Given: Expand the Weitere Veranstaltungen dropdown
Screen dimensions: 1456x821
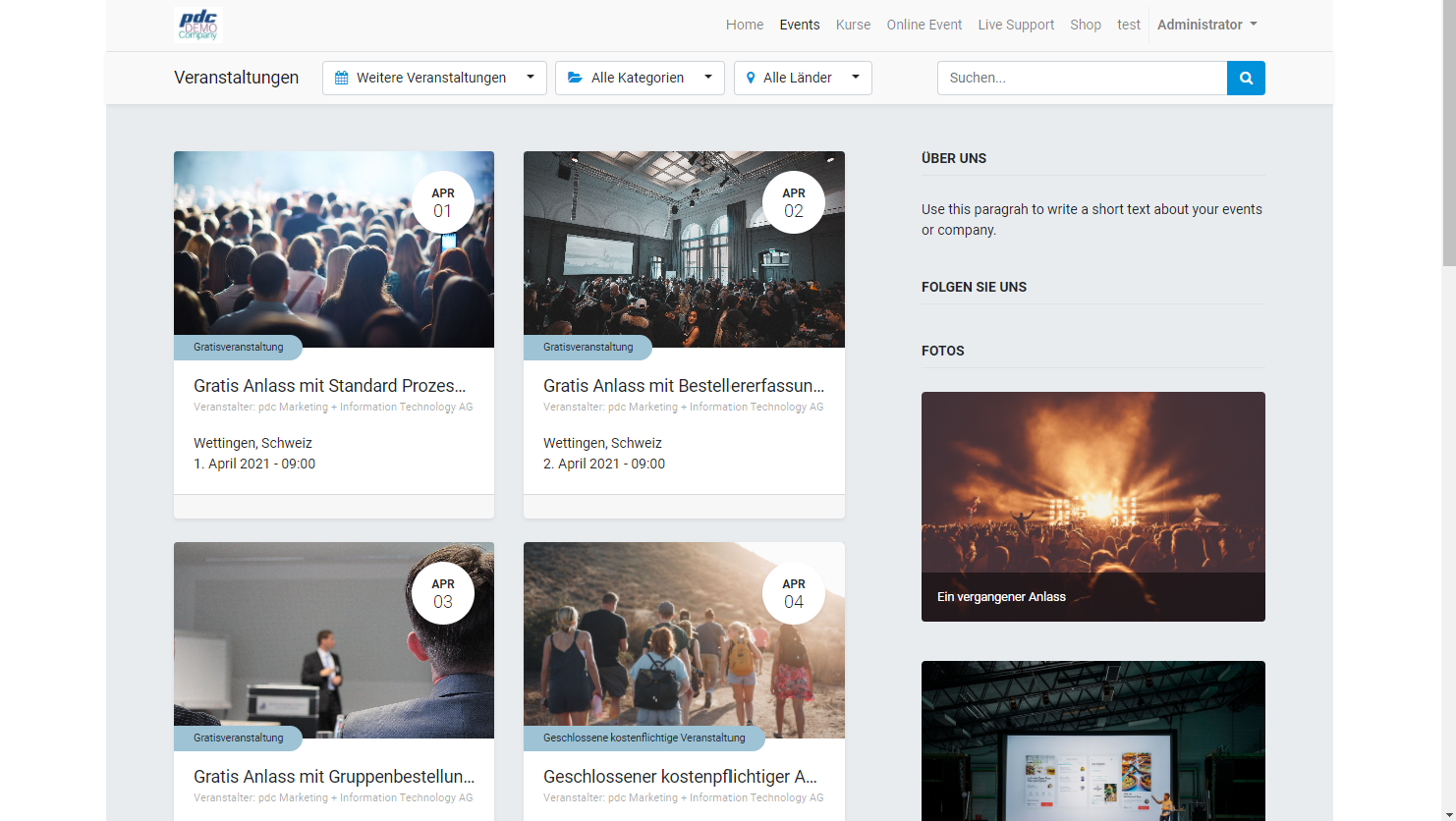Looking at the screenshot, I should point(434,79).
